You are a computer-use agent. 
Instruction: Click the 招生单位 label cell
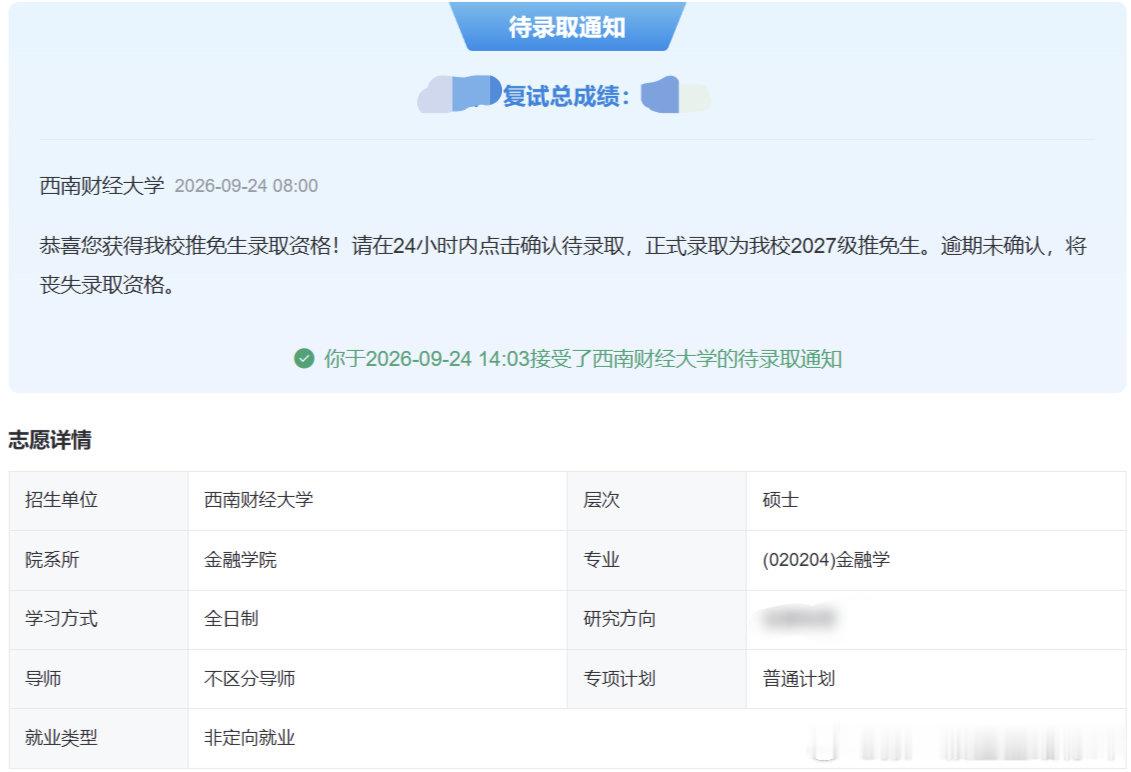(99, 501)
